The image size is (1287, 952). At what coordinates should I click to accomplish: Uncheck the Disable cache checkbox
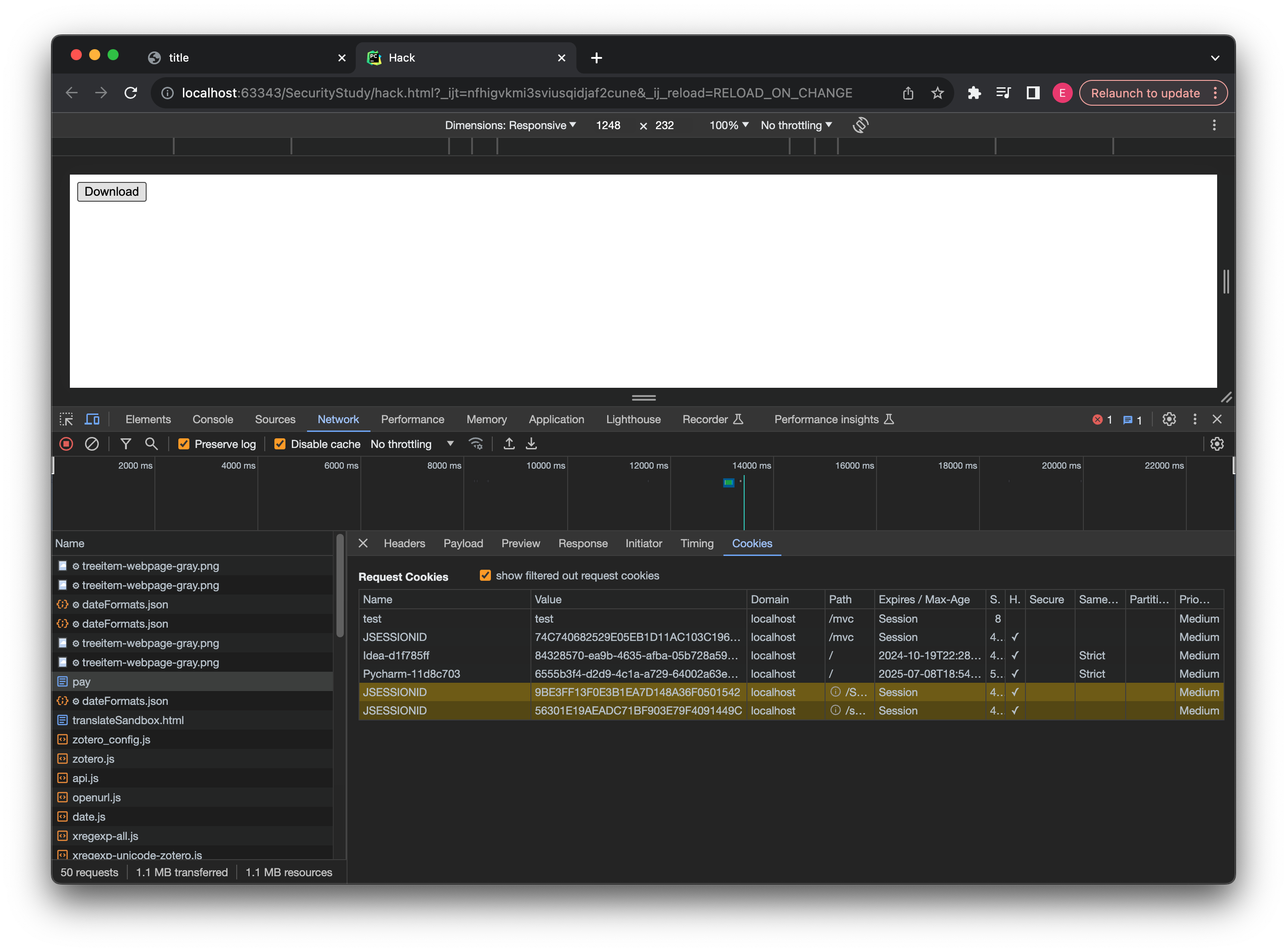[280, 444]
